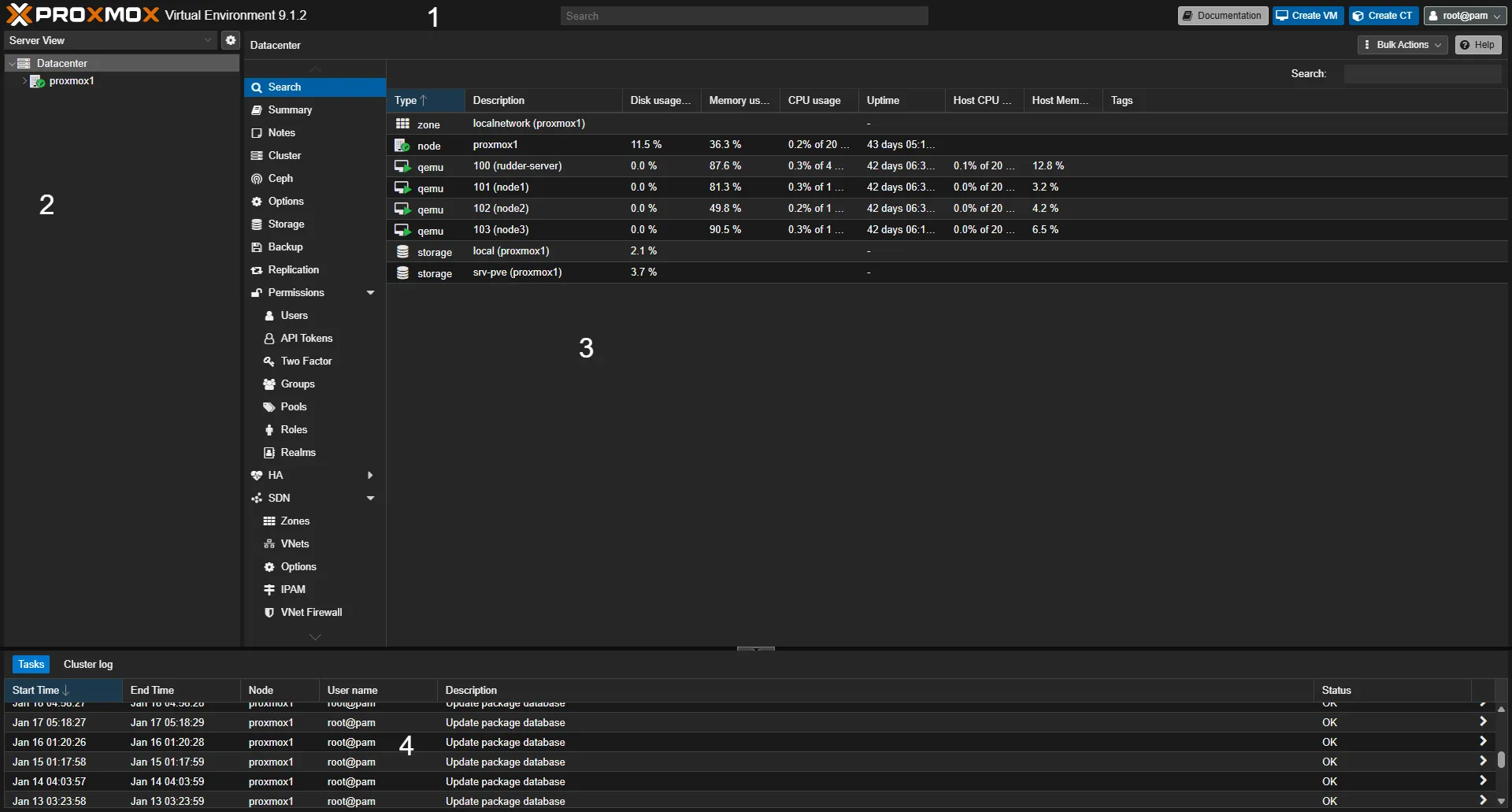Open the Server View settings gear
The width and height of the screenshot is (1512, 812).
pyautogui.click(x=229, y=40)
